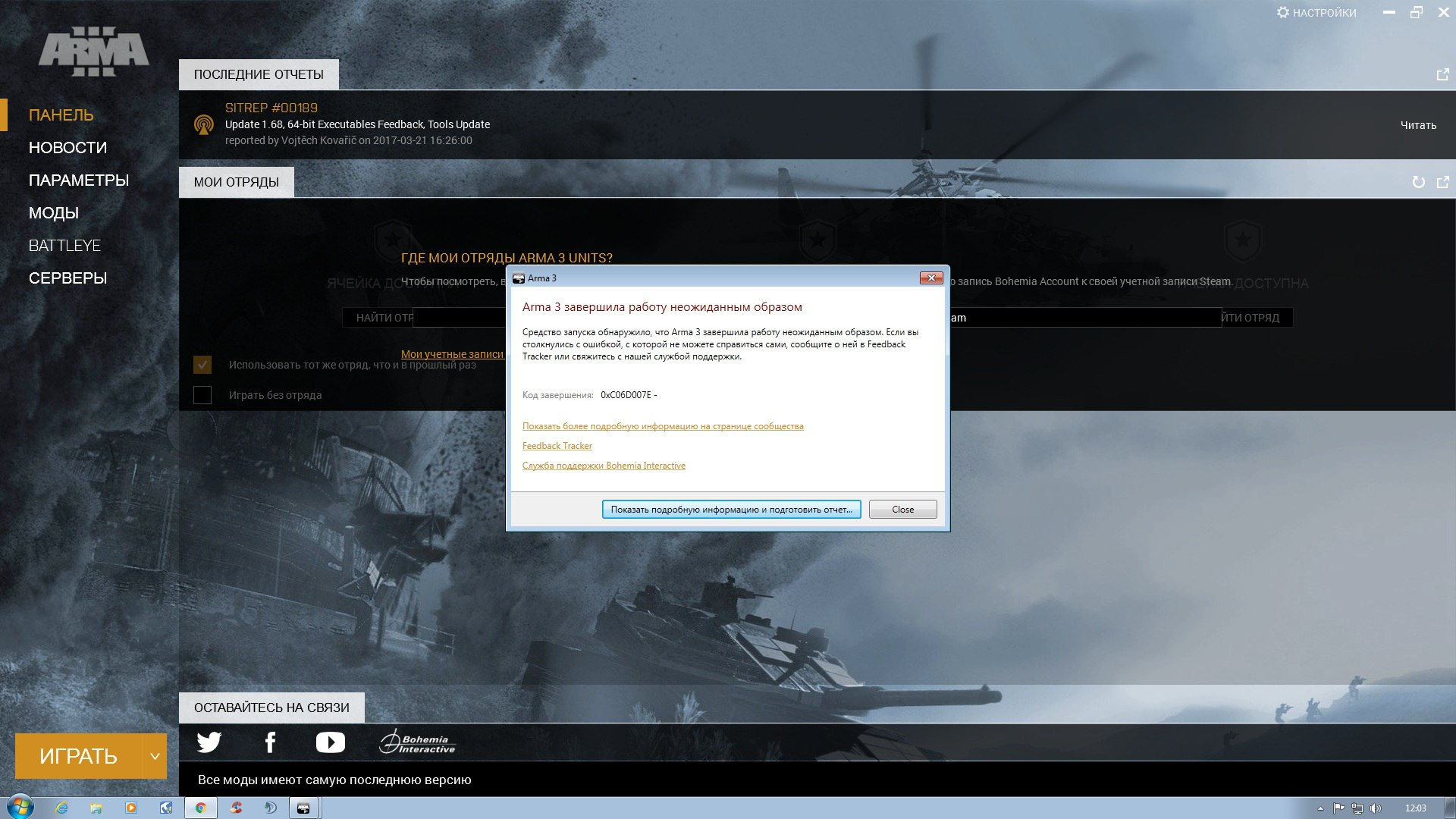Open Windows Media Player from taskbar
The image size is (1456, 819).
click(131, 808)
